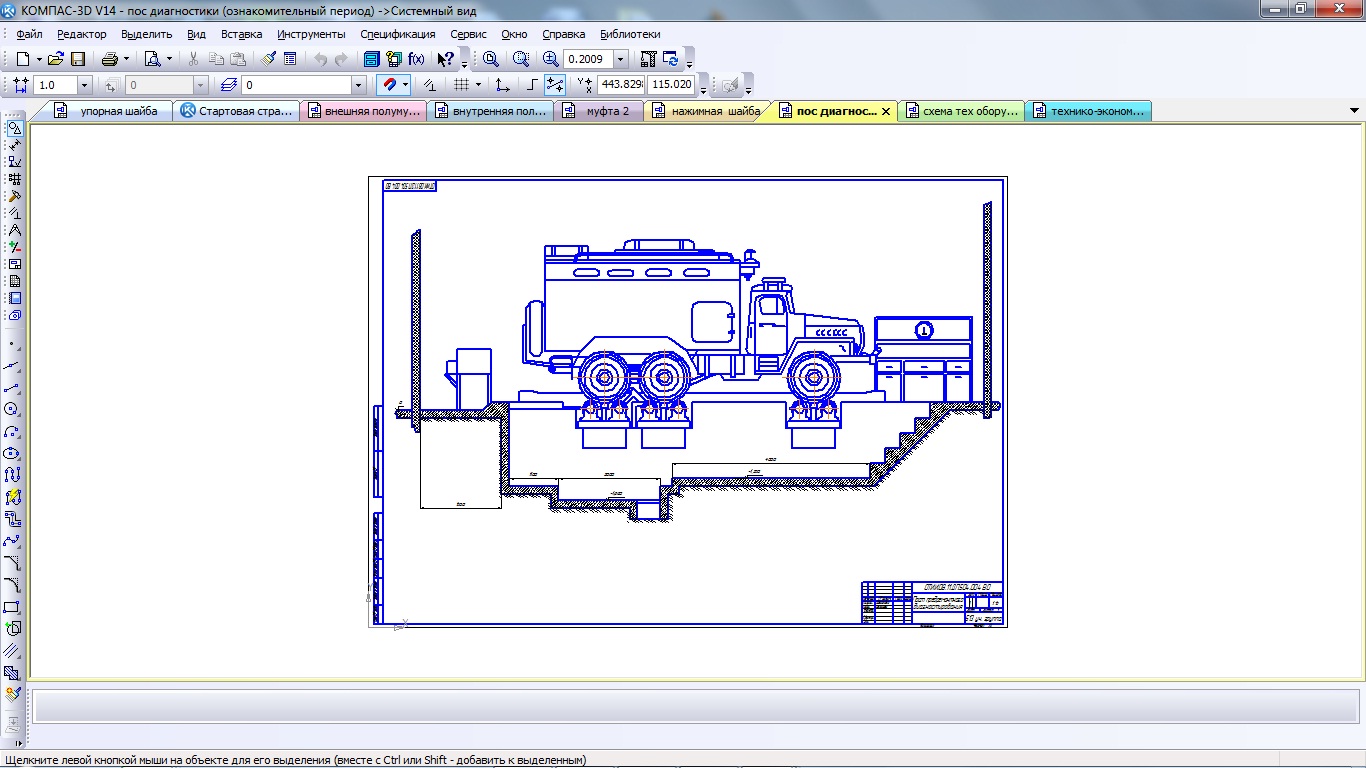Open the Спецификация menu

(x=398, y=34)
